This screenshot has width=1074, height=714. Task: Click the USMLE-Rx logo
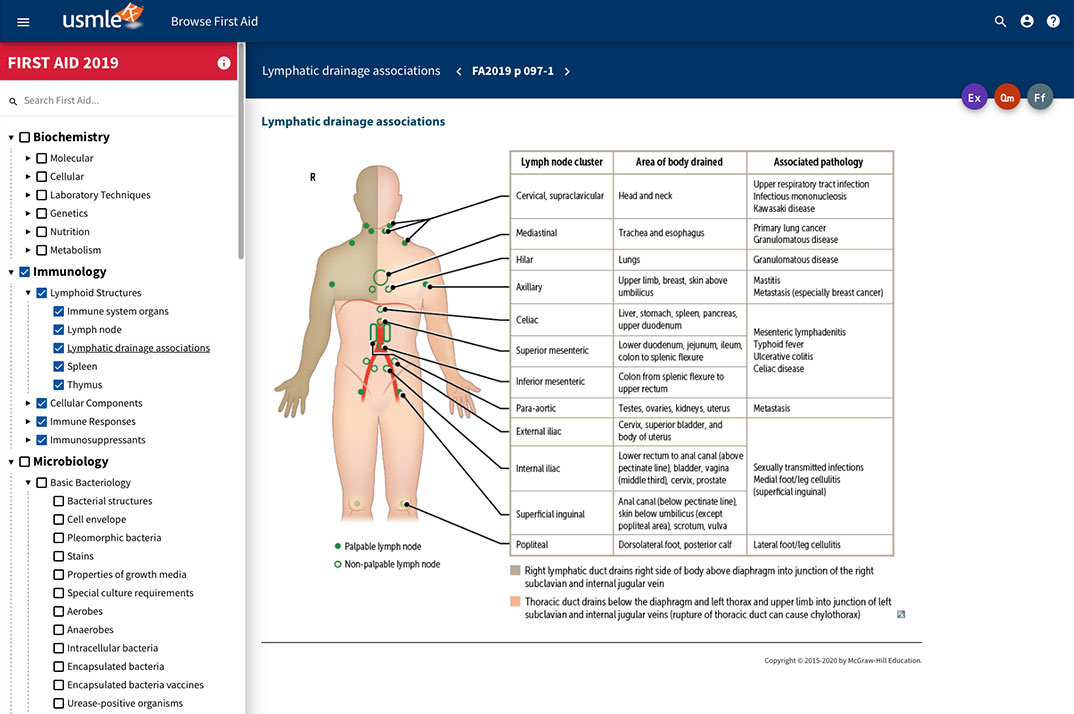pos(103,17)
